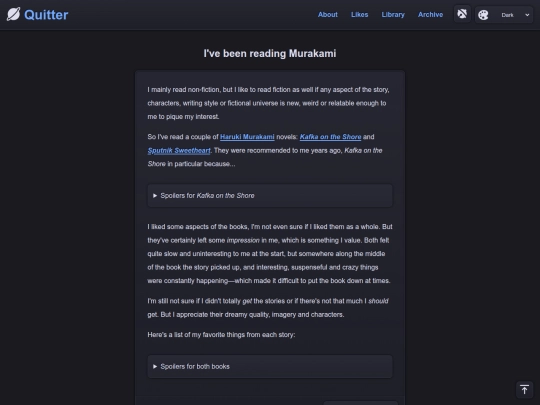Follow the Haruki Murakami link
The width and height of the screenshot is (540, 405).
247,137
